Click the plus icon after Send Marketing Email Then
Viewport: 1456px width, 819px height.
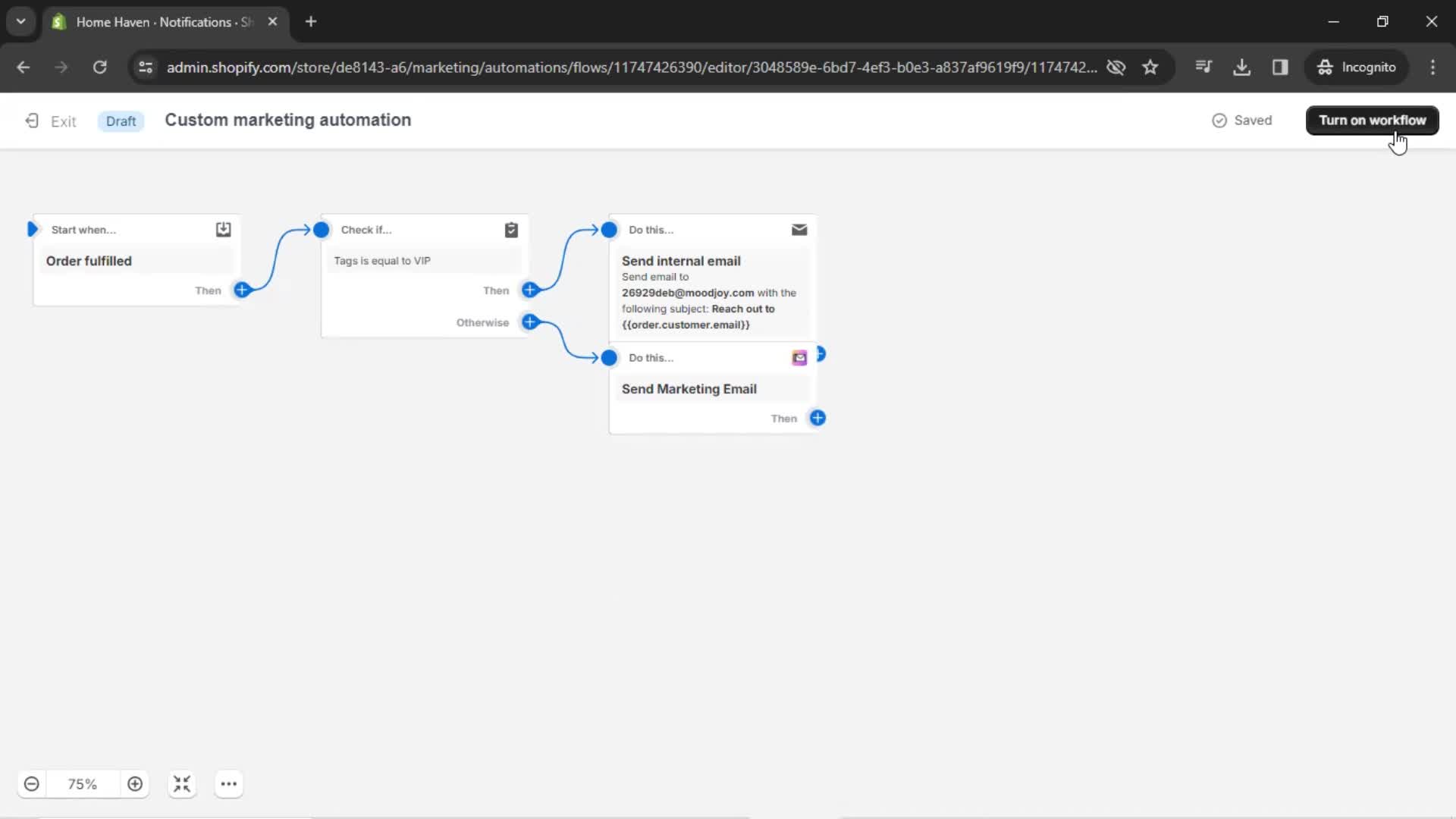point(817,417)
